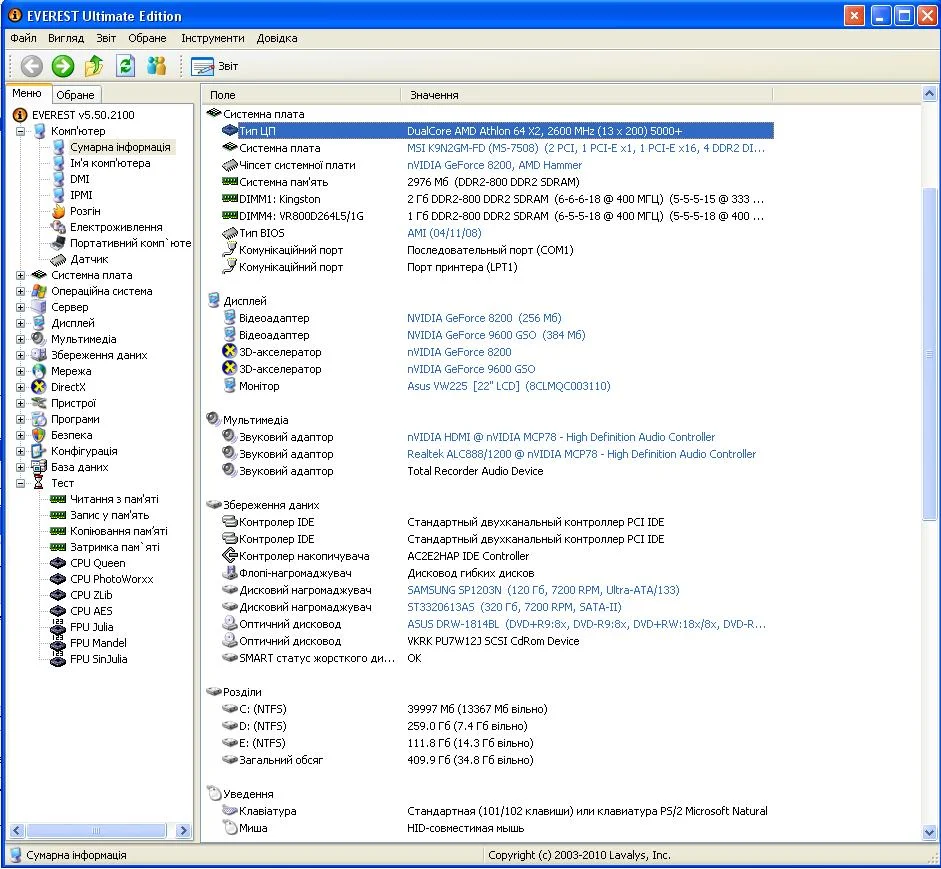Click the users icon in the toolbar
Viewport: 941px width, 869px height.
[x=156, y=66]
